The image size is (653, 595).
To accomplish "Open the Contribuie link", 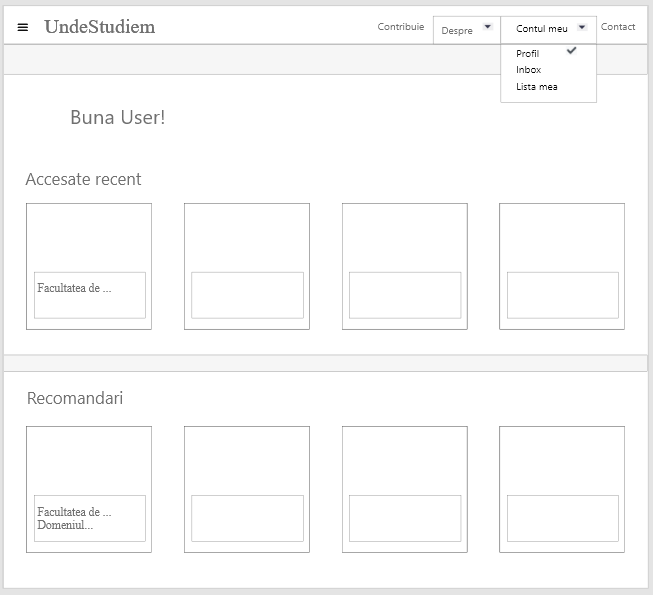I will point(400,27).
